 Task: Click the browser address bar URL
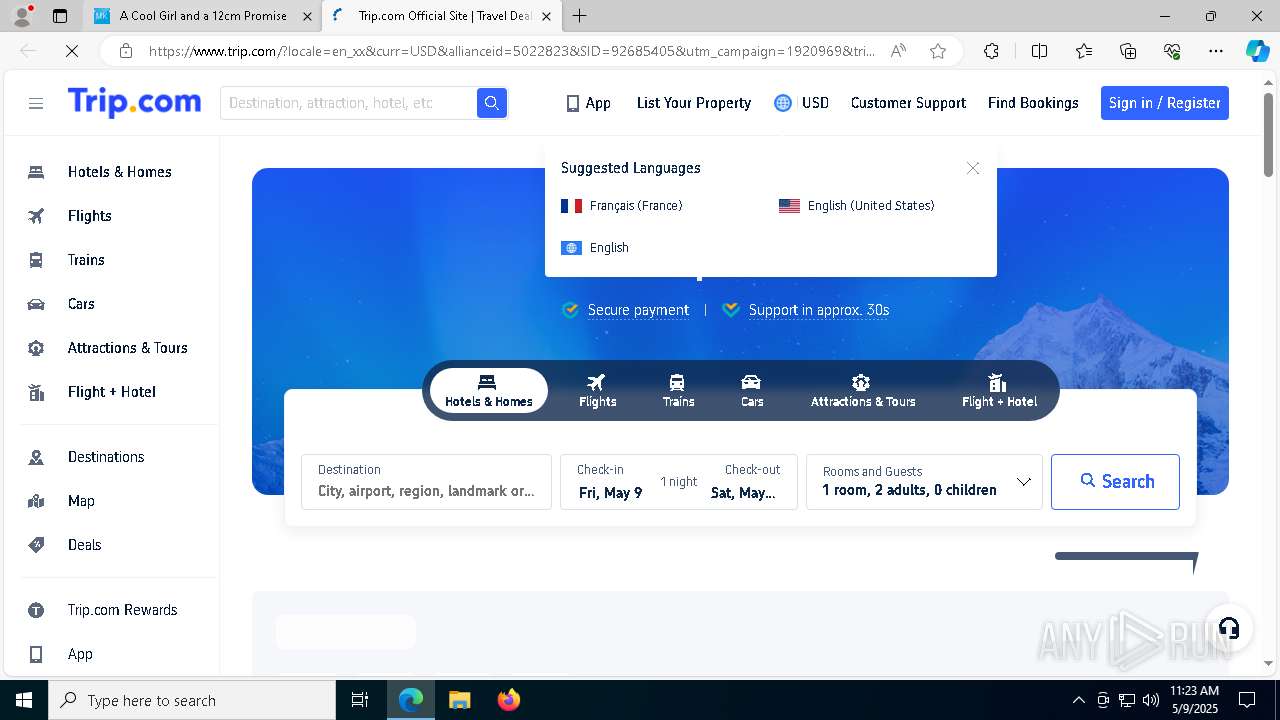coord(511,51)
